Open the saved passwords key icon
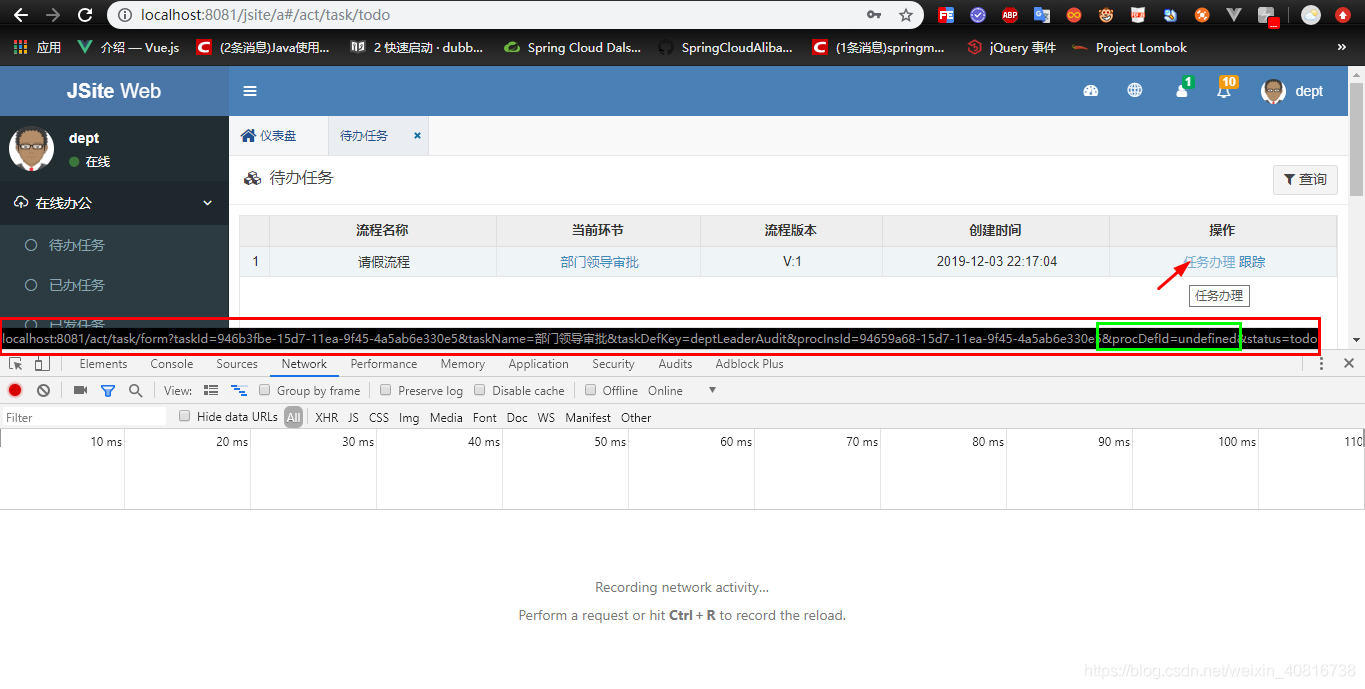 (874, 15)
